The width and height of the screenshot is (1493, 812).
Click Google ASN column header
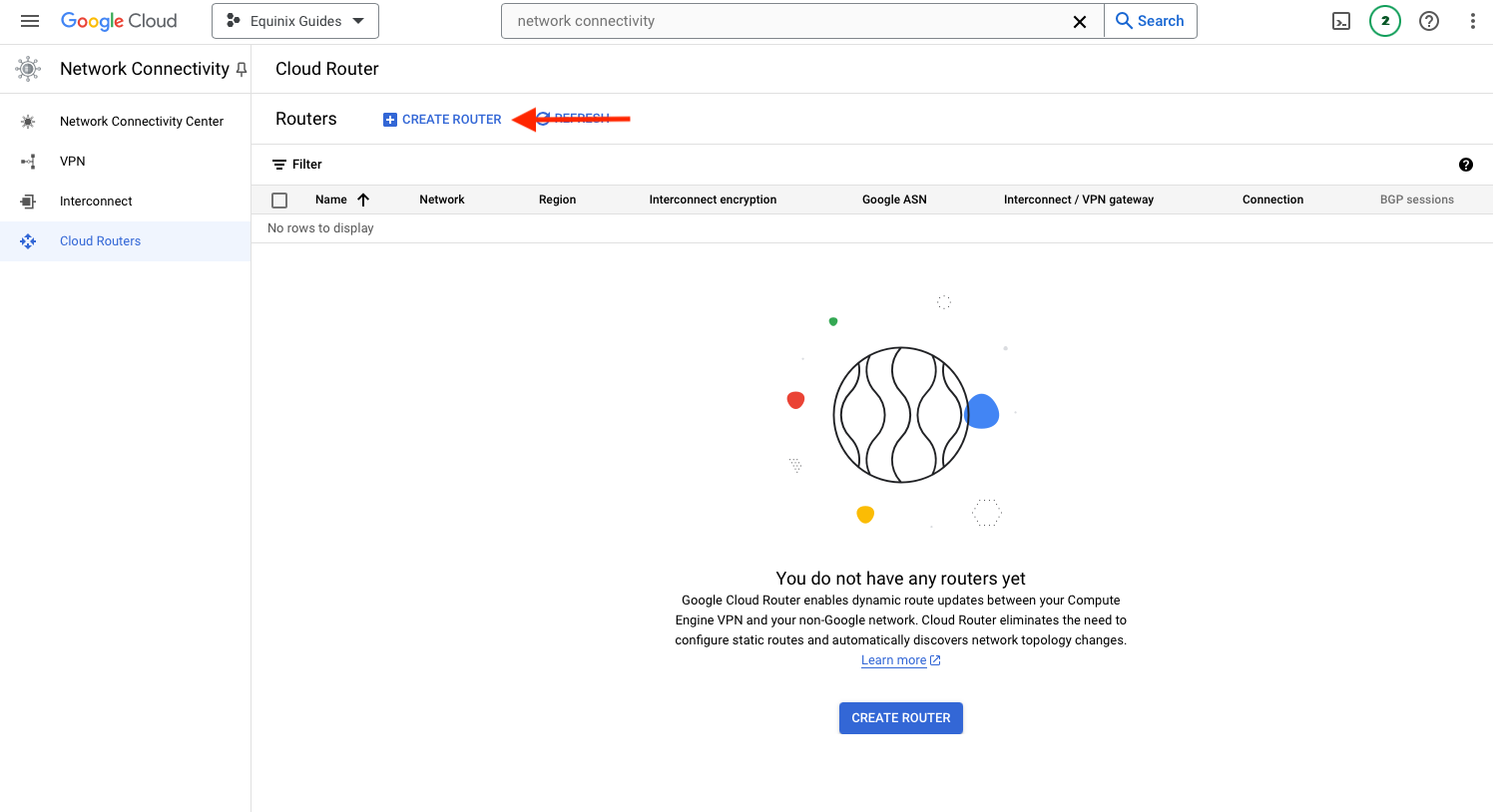coord(894,200)
